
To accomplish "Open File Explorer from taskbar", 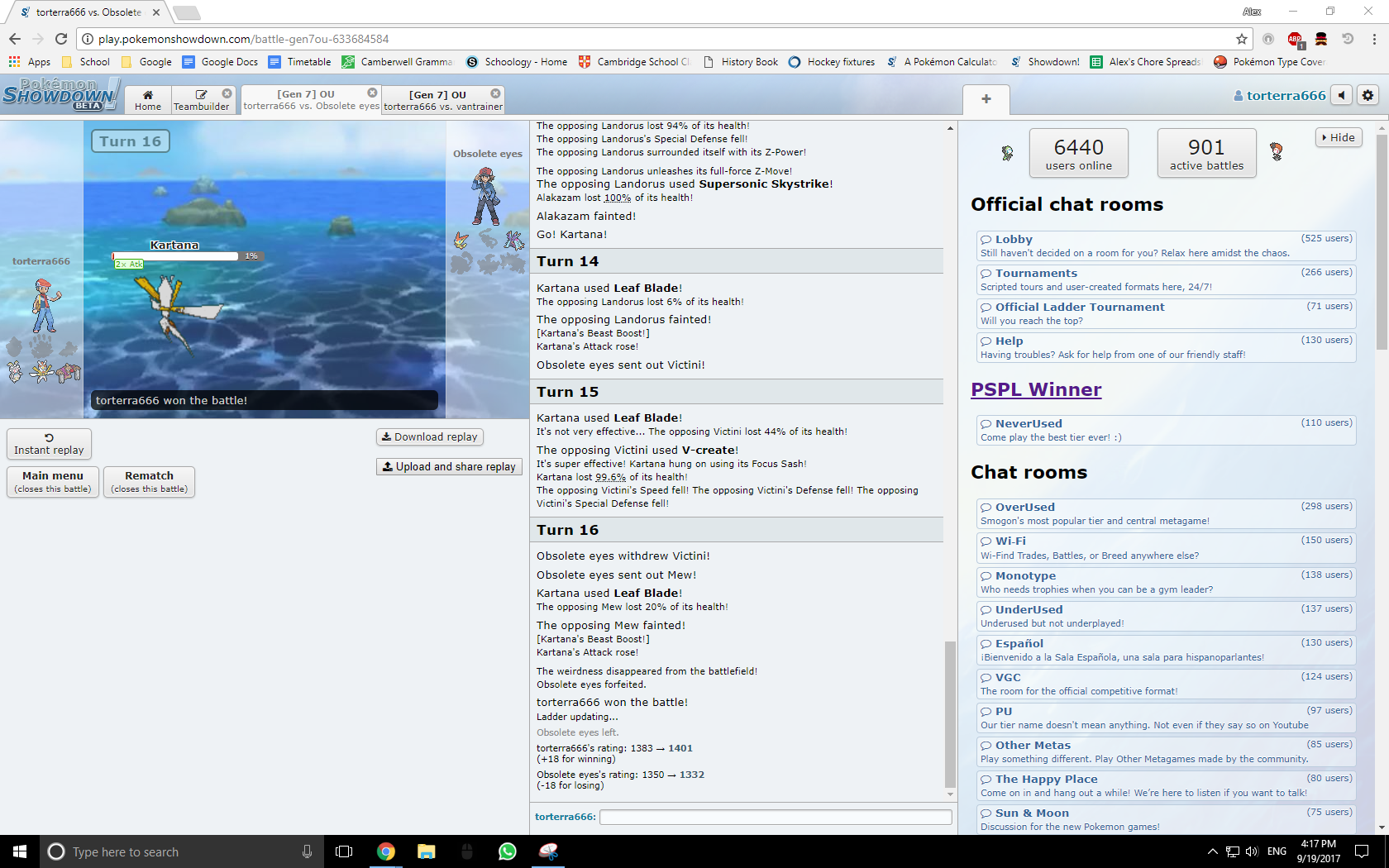I will coord(426,851).
